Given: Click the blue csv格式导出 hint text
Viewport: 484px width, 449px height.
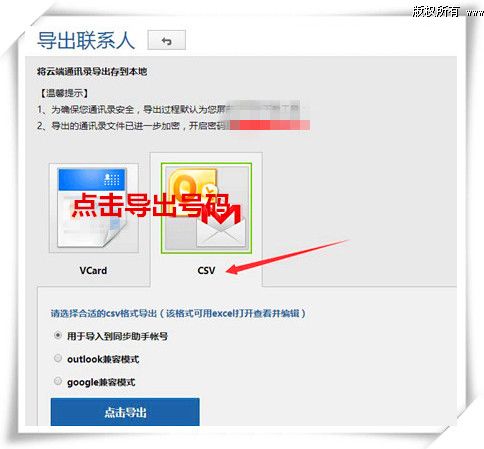Looking at the screenshot, I should tap(178, 313).
